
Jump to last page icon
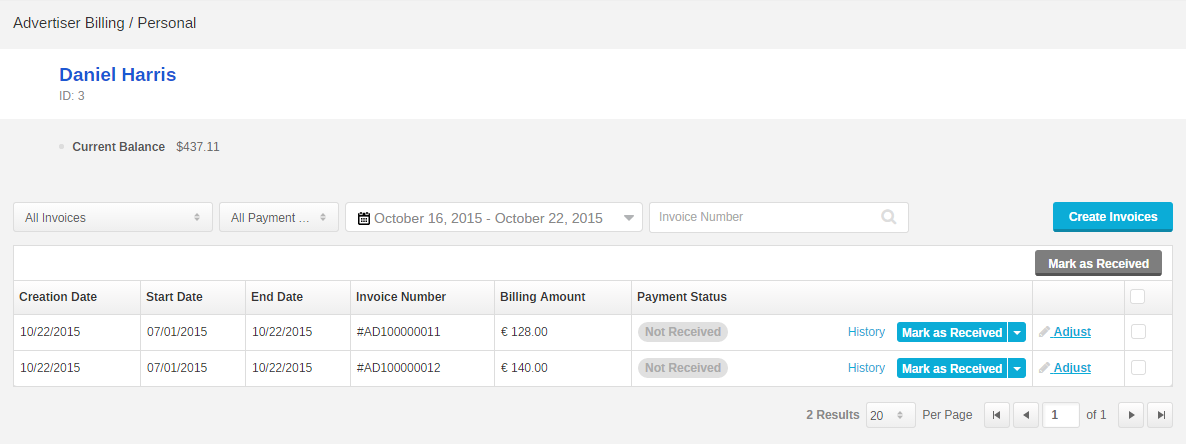click(x=1160, y=415)
